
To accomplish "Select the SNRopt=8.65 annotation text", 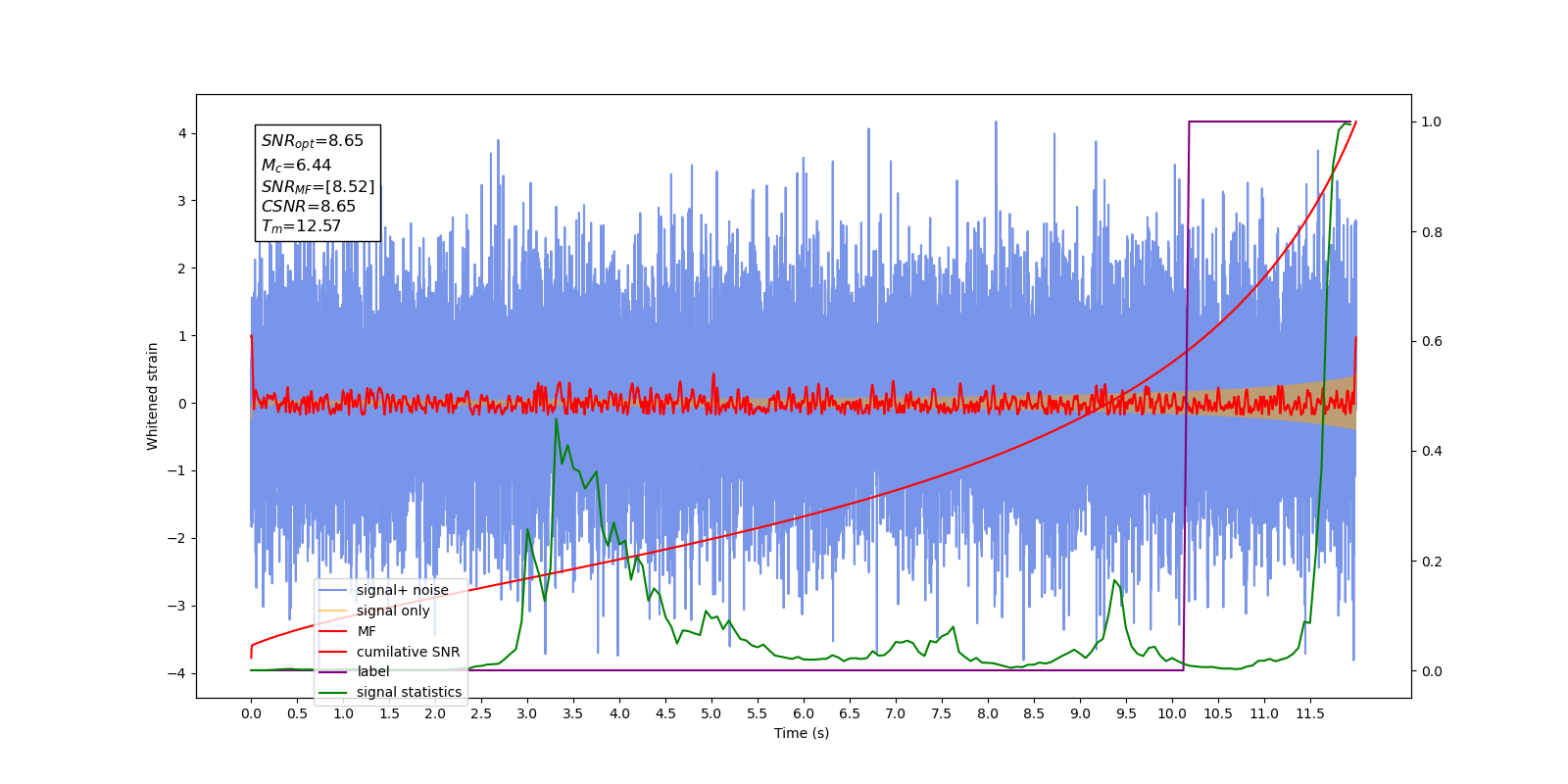I will (x=312, y=141).
